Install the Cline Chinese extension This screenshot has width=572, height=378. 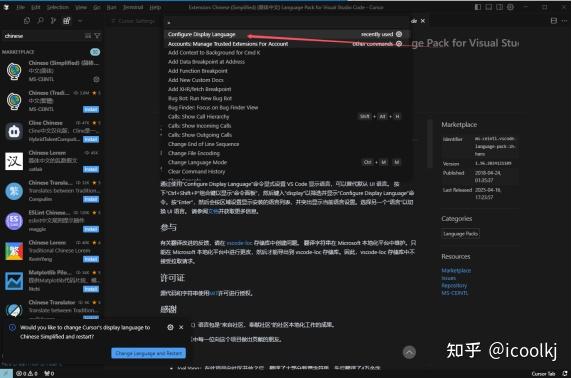(x=91, y=139)
